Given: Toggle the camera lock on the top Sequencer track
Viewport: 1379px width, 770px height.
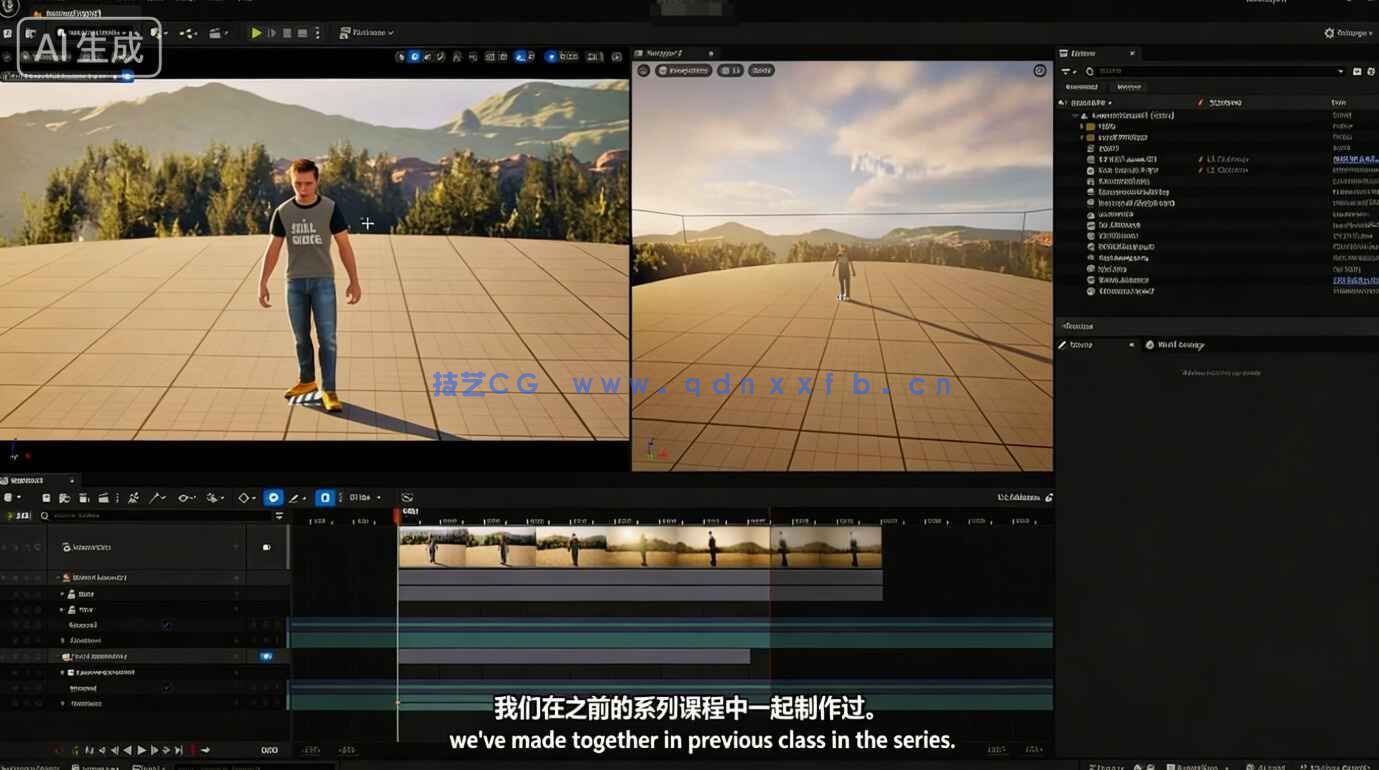Looking at the screenshot, I should (265, 547).
